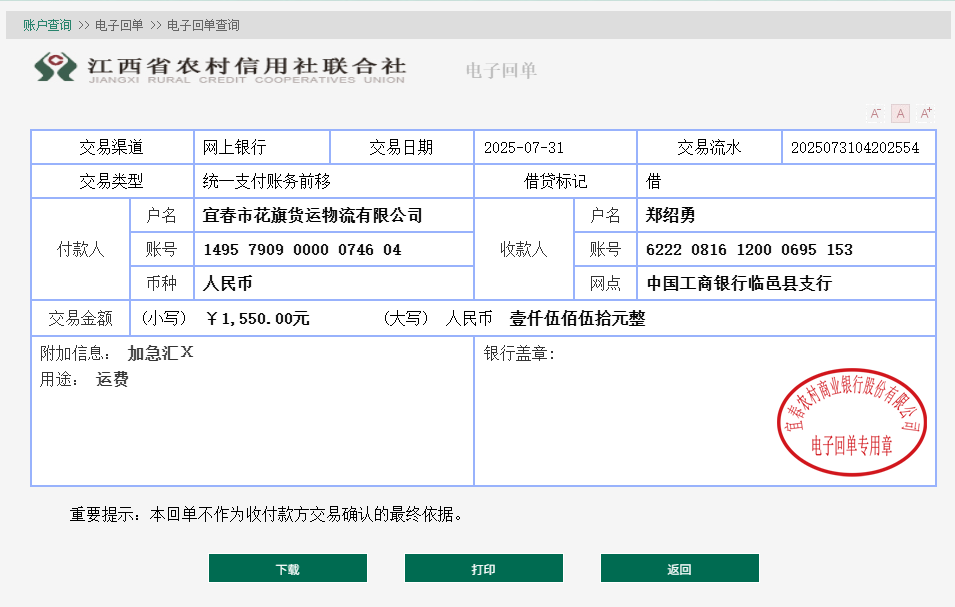The width and height of the screenshot is (955, 607).
Task: Click the Jiangxi Rural Credit Cooperatives logo
Action: point(220,68)
